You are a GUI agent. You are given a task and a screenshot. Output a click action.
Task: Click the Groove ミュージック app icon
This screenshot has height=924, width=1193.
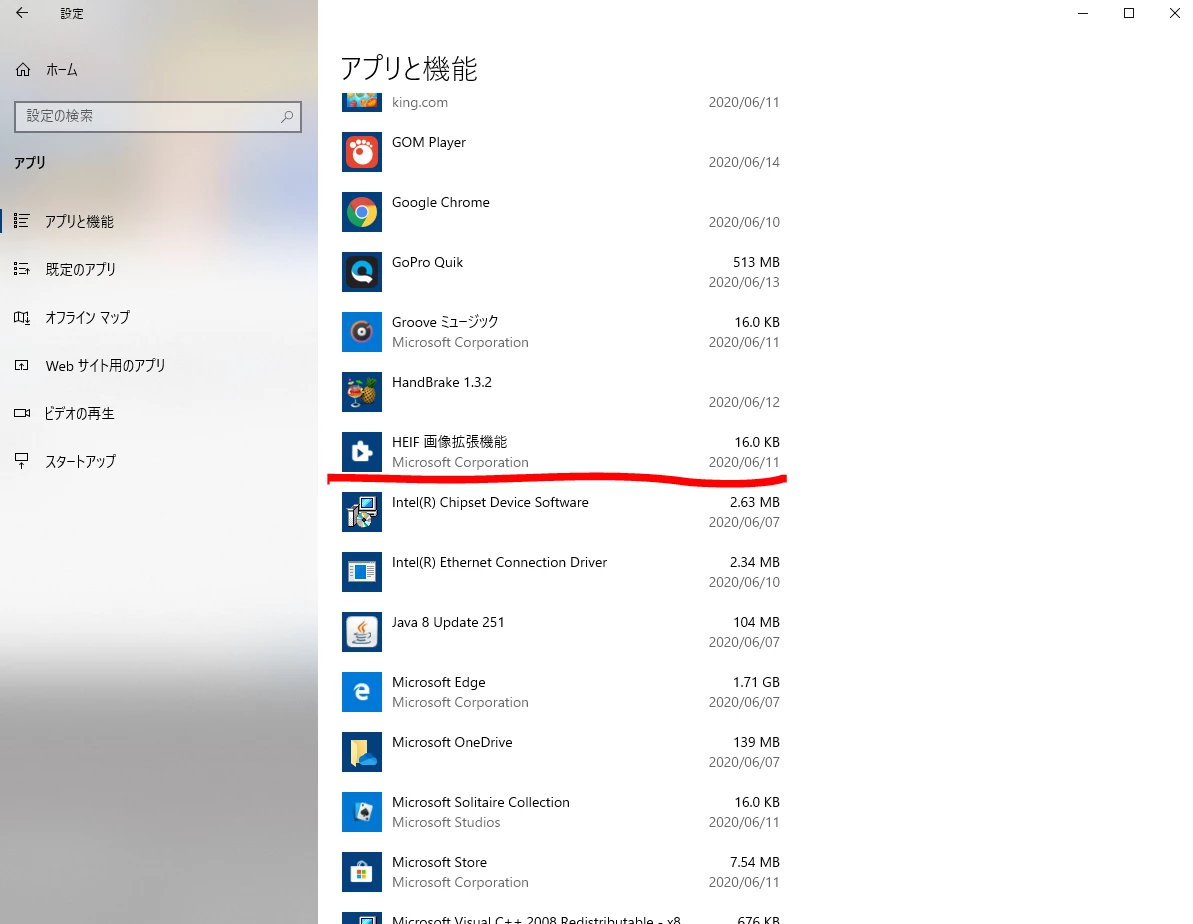click(x=361, y=332)
